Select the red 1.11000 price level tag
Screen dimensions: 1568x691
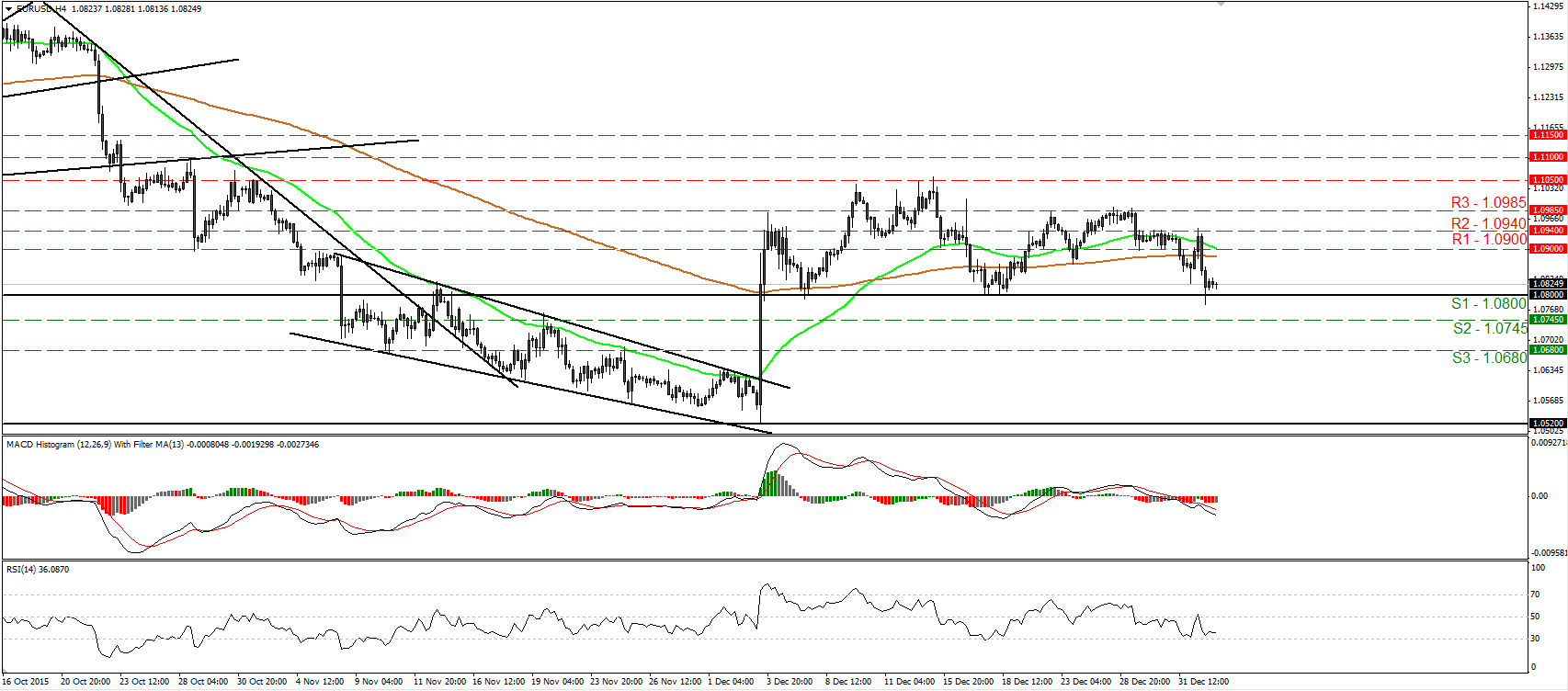(1547, 157)
